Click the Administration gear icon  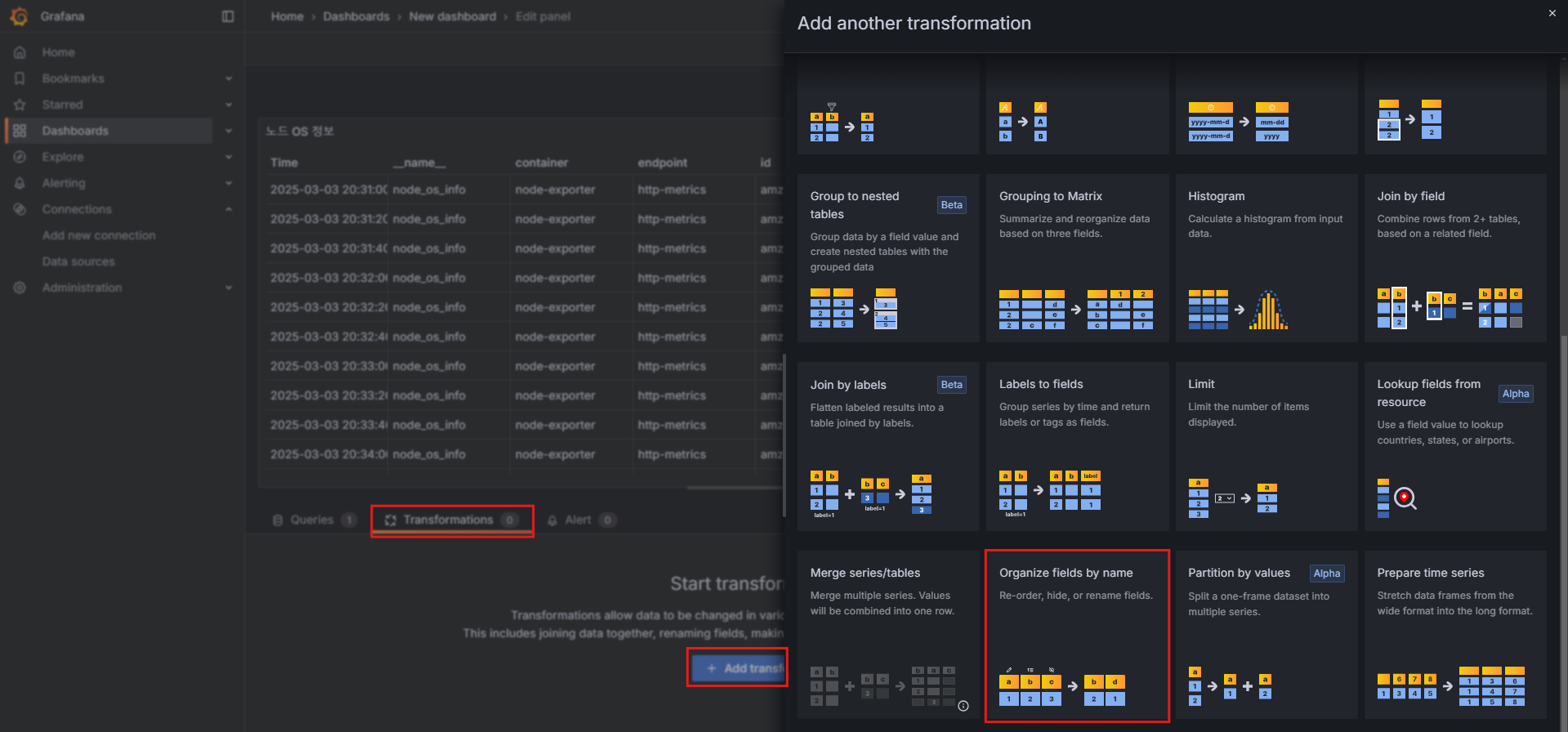[20, 288]
